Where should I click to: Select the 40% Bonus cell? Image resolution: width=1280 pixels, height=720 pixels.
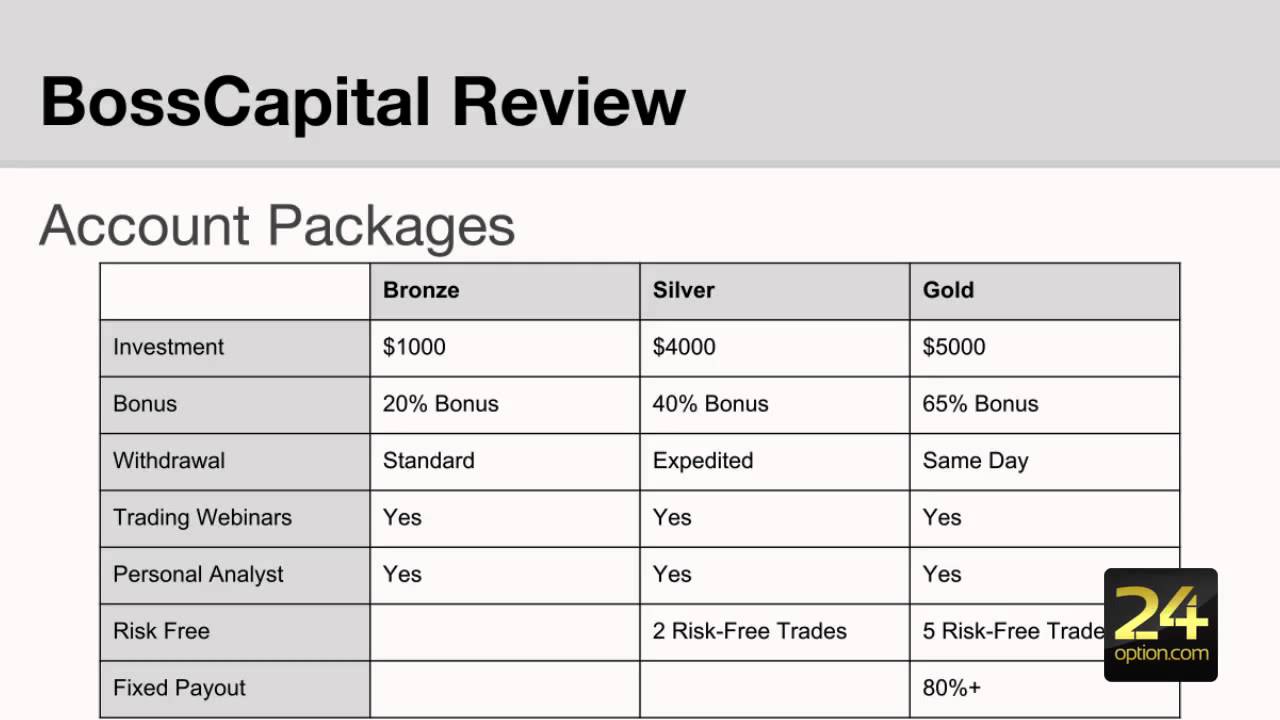tap(710, 404)
